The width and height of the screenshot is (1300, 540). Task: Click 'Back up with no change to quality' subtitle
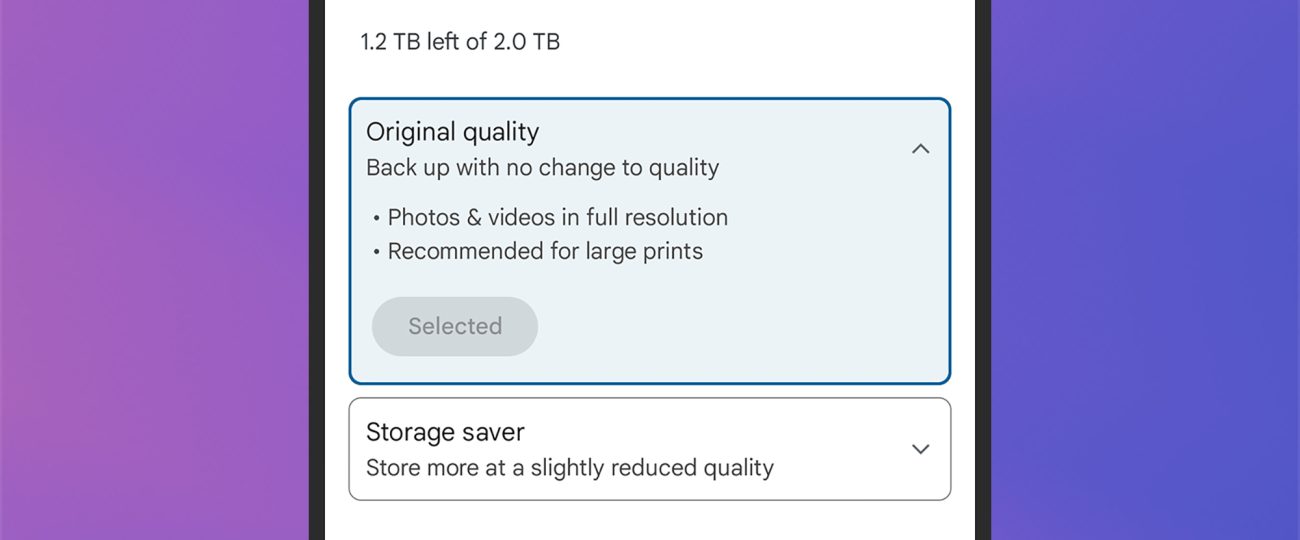(x=542, y=168)
